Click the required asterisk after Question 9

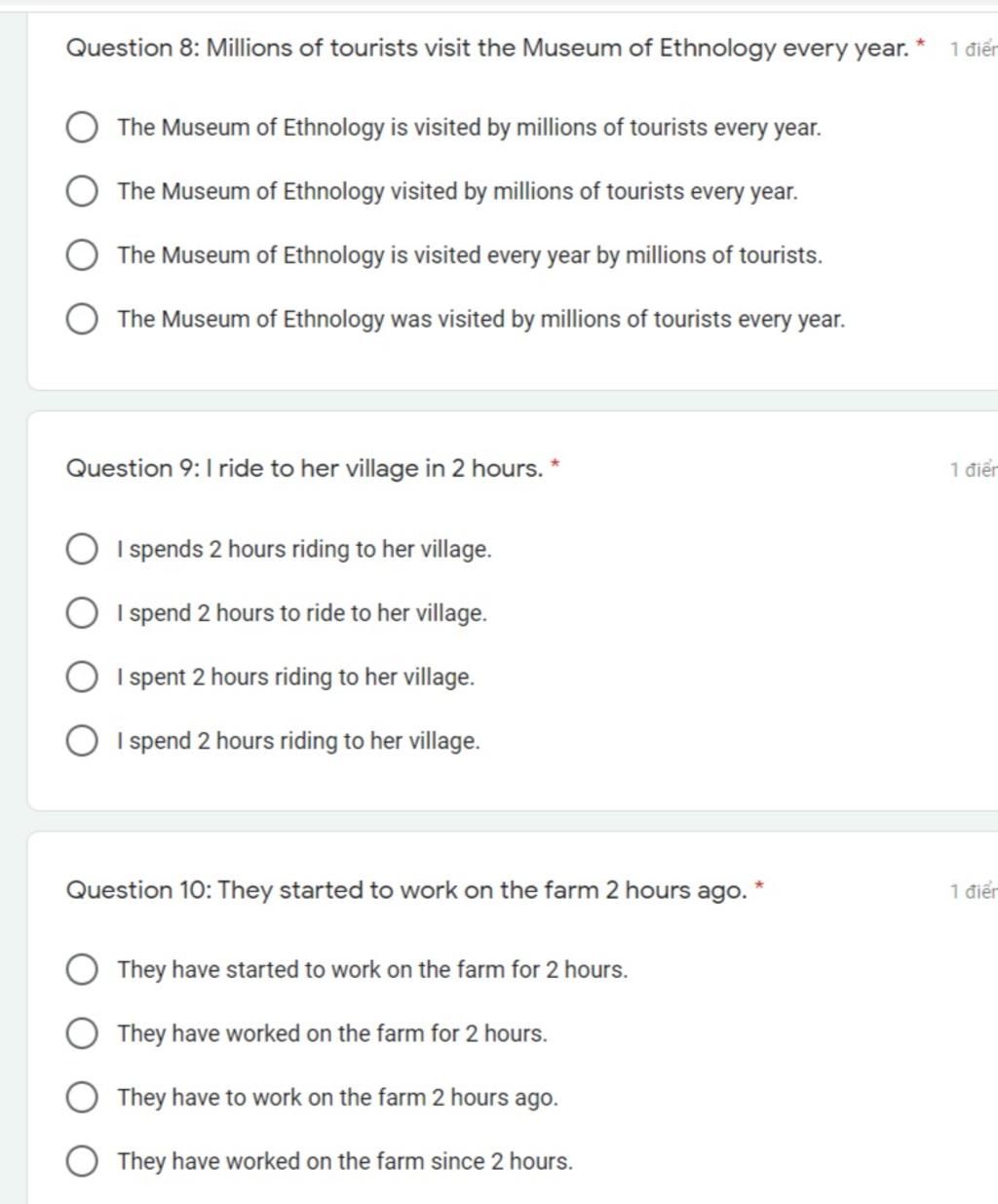556,465
